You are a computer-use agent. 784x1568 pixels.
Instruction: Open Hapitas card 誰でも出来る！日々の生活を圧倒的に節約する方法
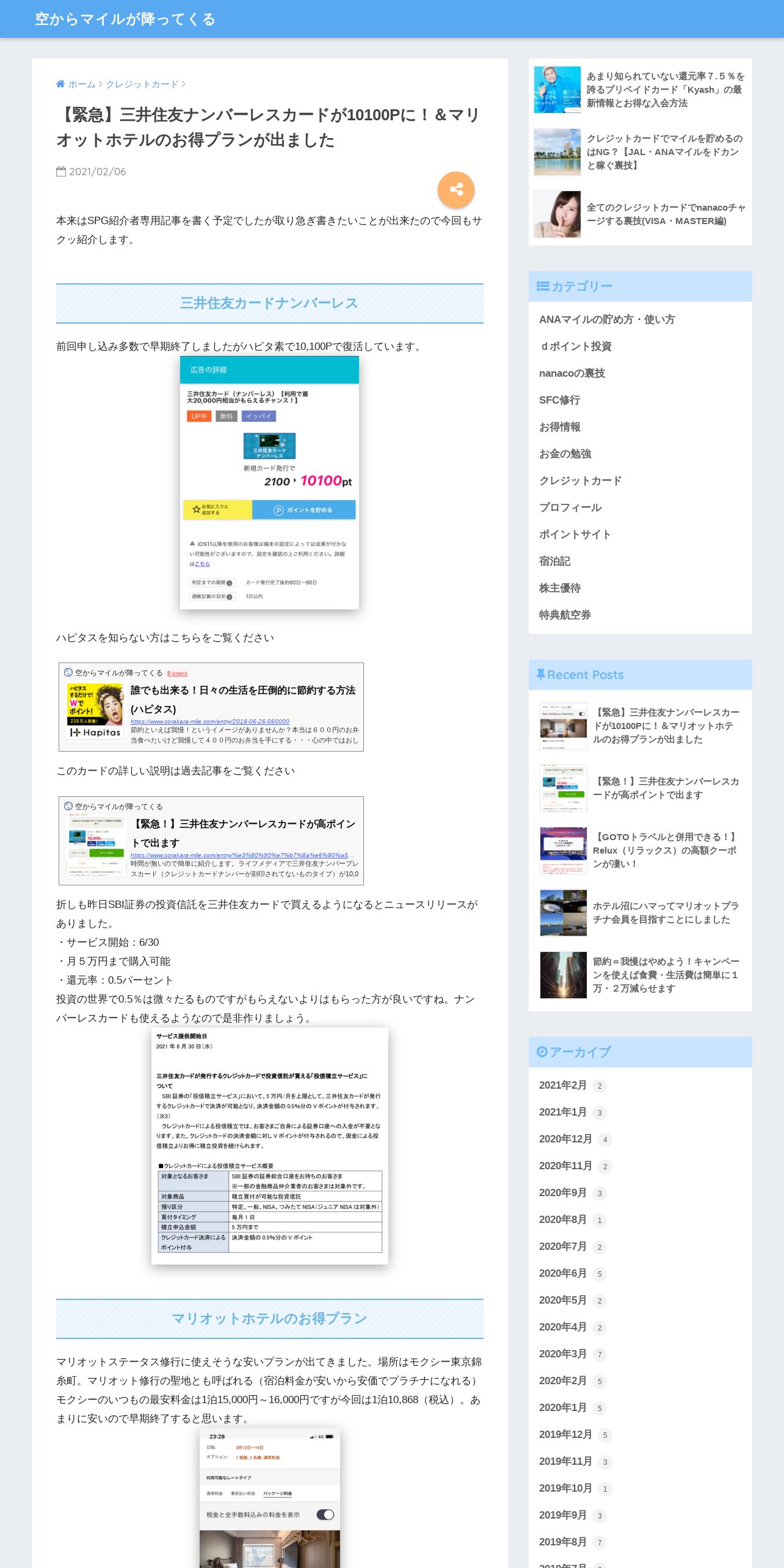click(242, 699)
